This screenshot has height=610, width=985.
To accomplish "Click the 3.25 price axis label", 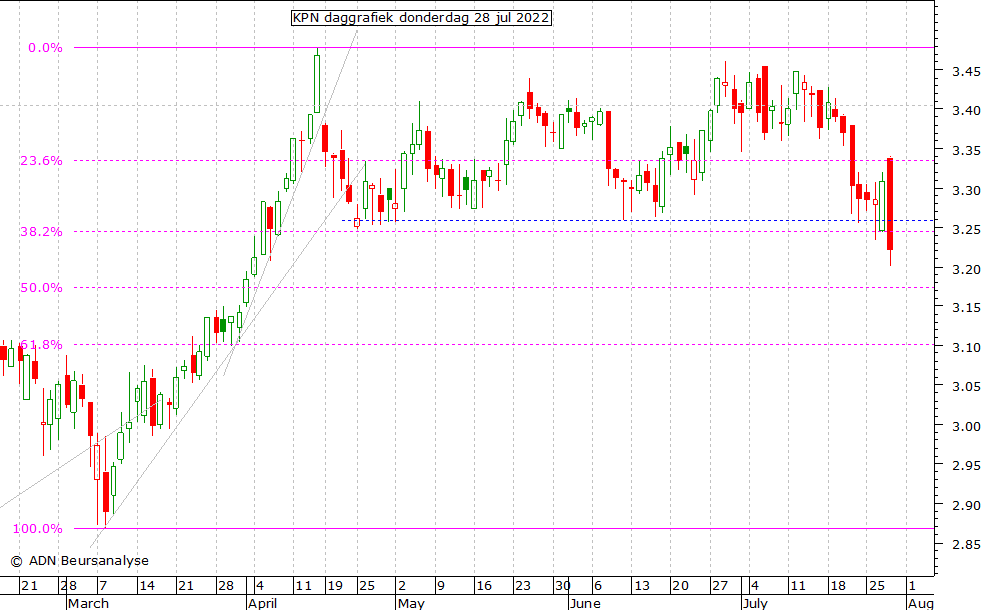I will pyautogui.click(x=966, y=229).
